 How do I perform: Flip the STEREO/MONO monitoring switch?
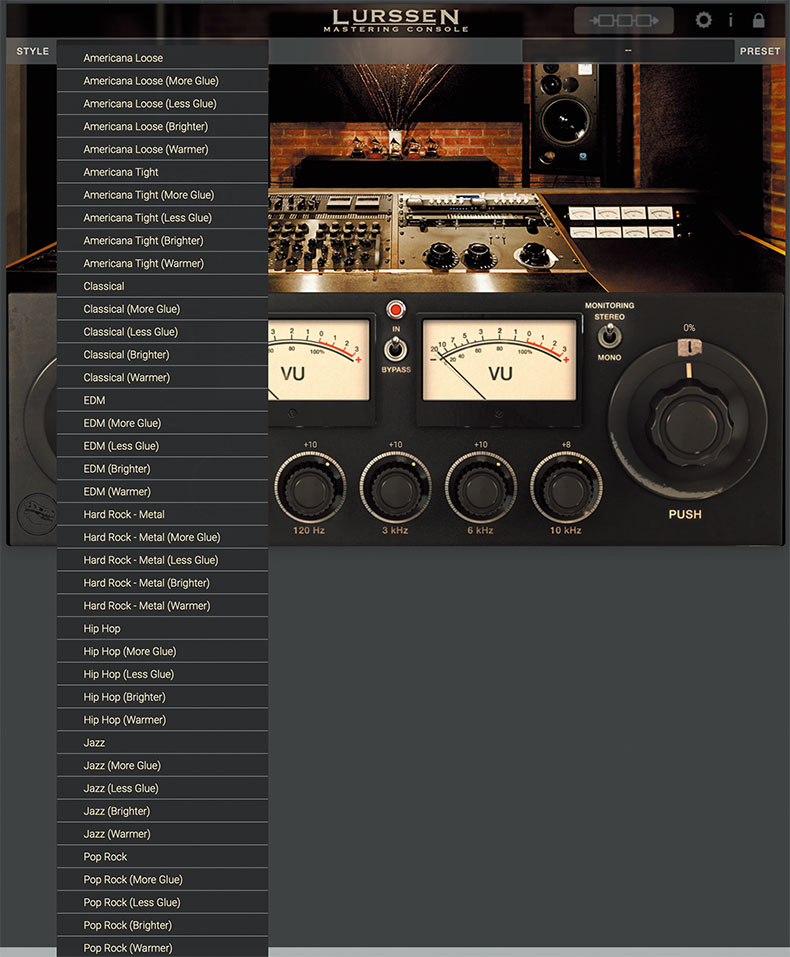609,336
